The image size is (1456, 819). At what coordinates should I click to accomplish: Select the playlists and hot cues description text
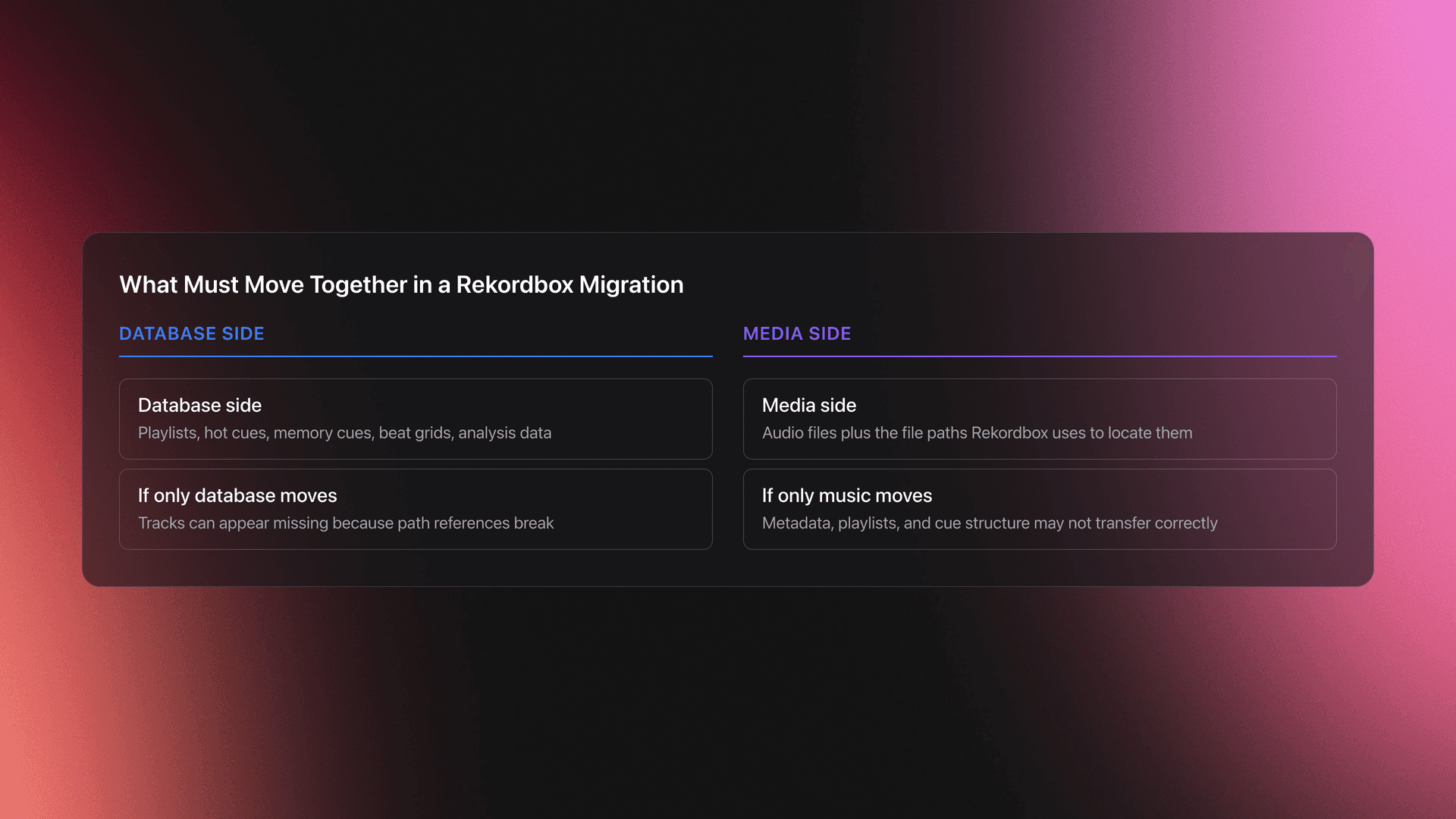[345, 433]
